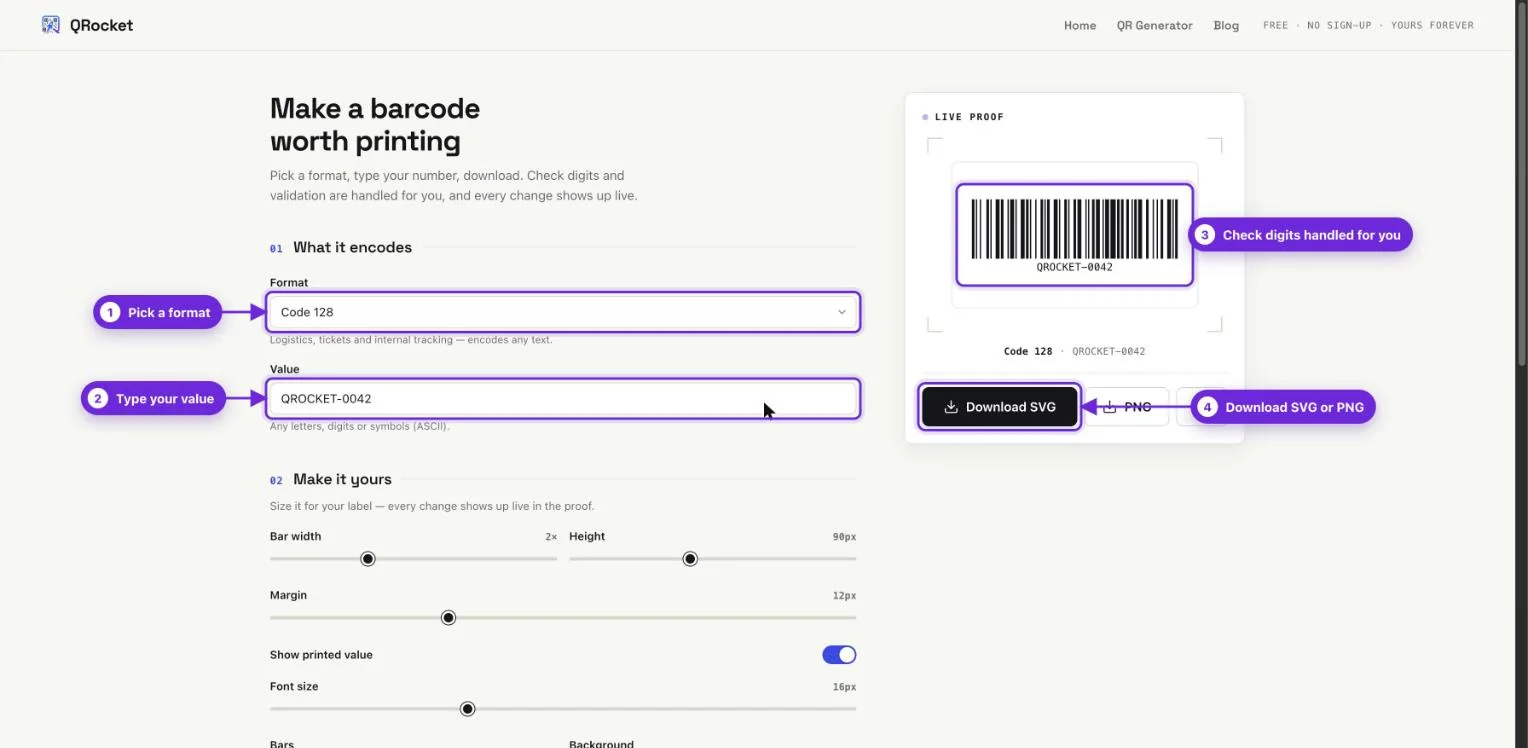Viewport: 1528px width, 748px height.
Task: Open the QR Generator nav link
Action: coord(1155,25)
